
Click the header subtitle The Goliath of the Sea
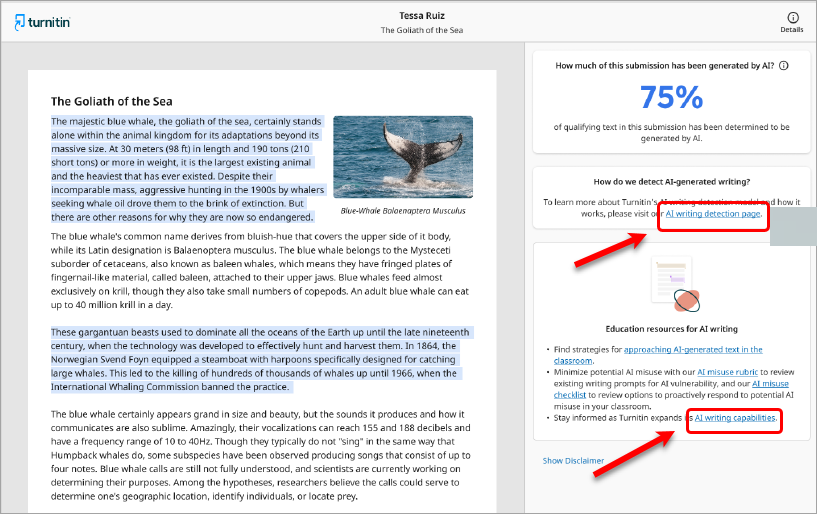tap(422, 30)
